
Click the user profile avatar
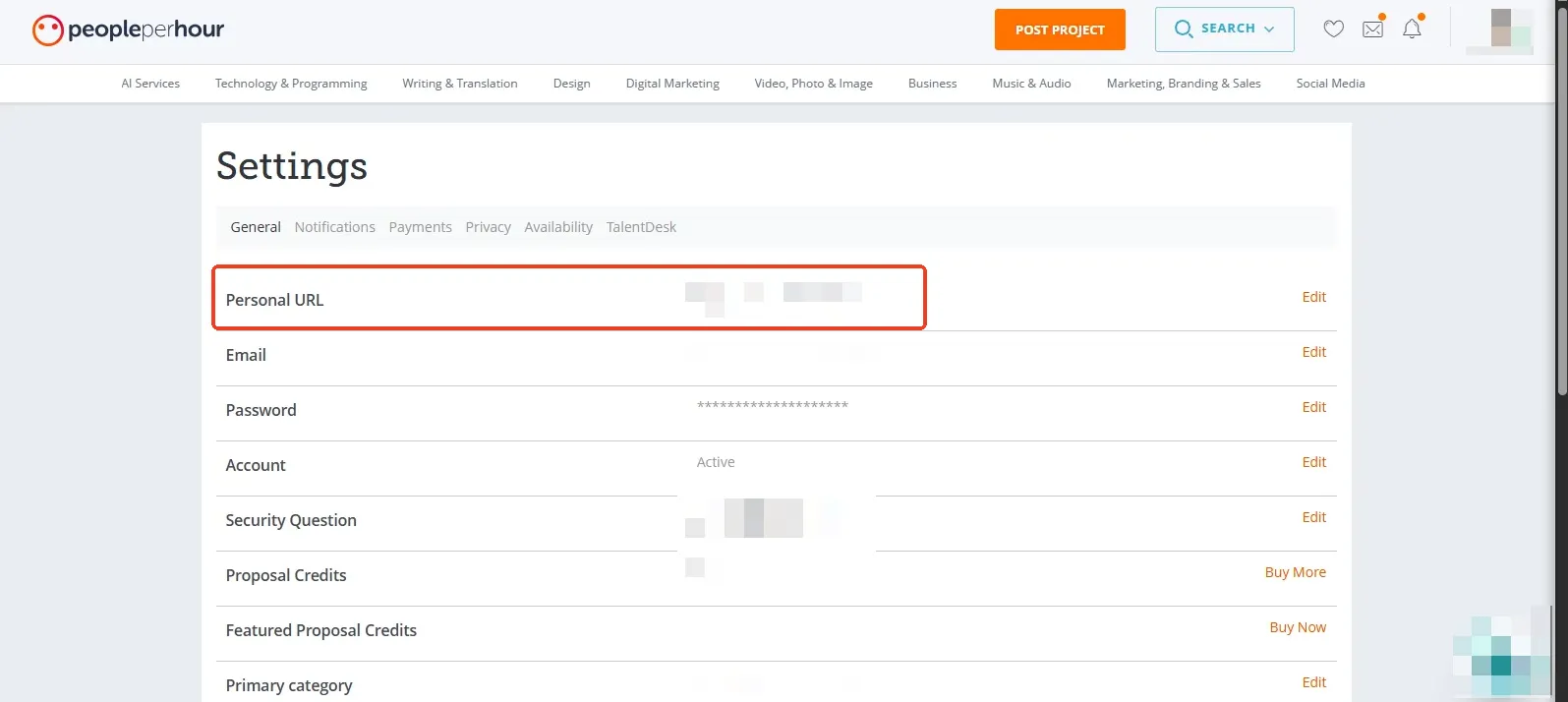[1499, 29]
